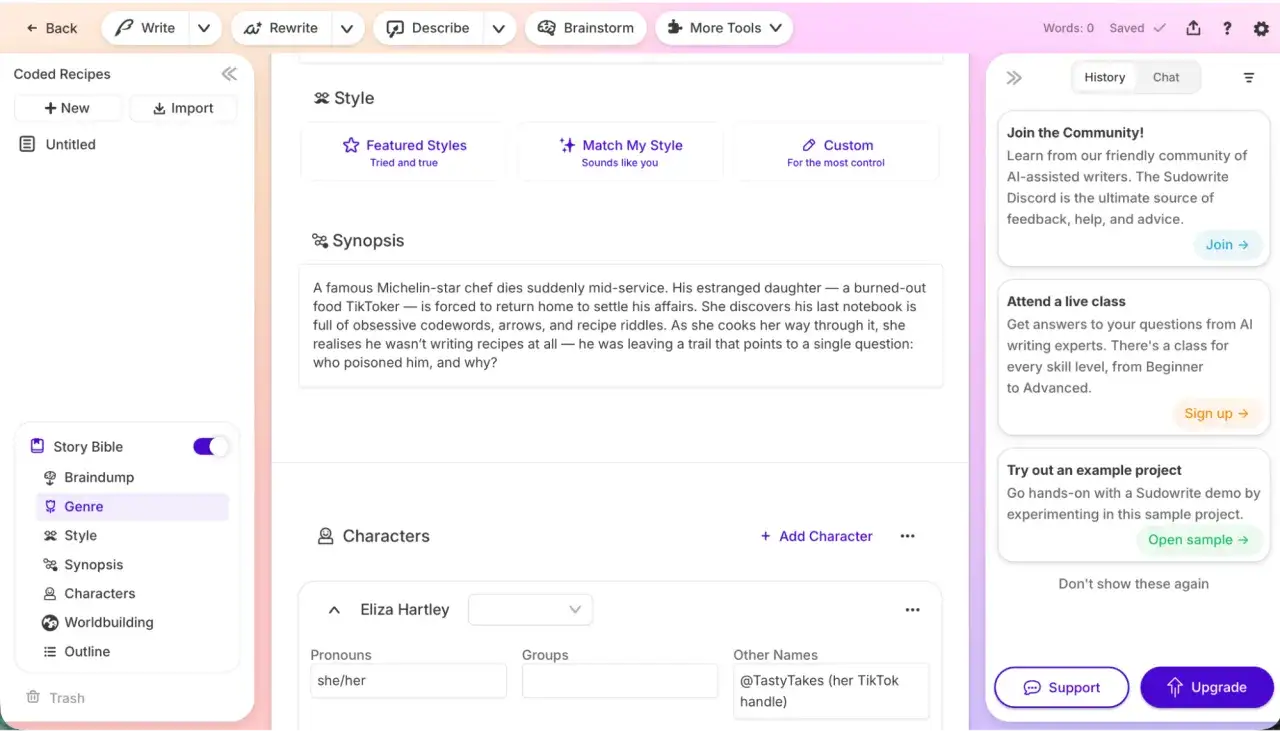This screenshot has height=731, width=1280.
Task: Open the More Tools menu
Action: coord(724,28)
